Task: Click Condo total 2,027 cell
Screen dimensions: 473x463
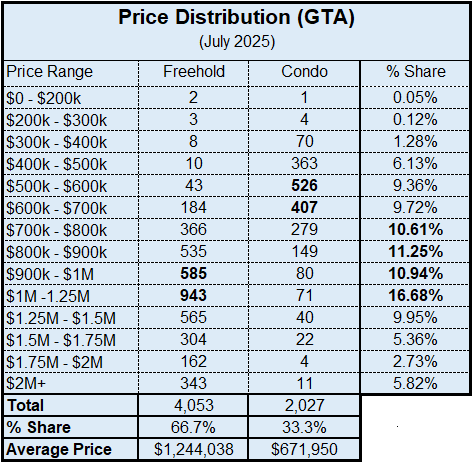Action: [304, 405]
